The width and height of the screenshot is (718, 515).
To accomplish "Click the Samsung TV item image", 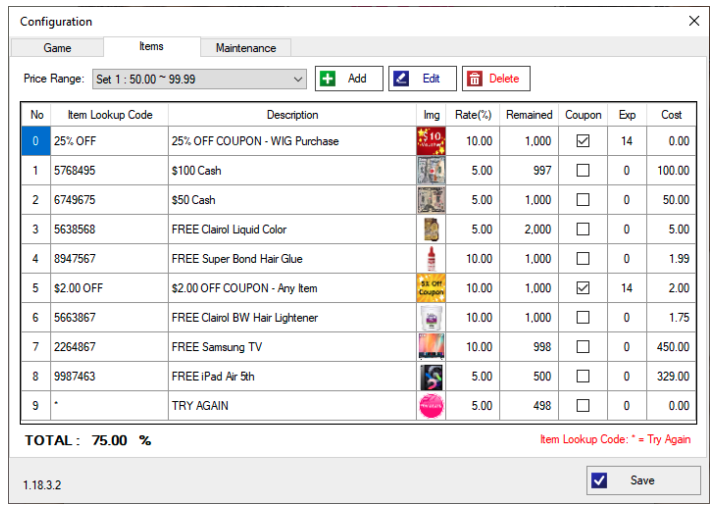I will click(x=431, y=347).
